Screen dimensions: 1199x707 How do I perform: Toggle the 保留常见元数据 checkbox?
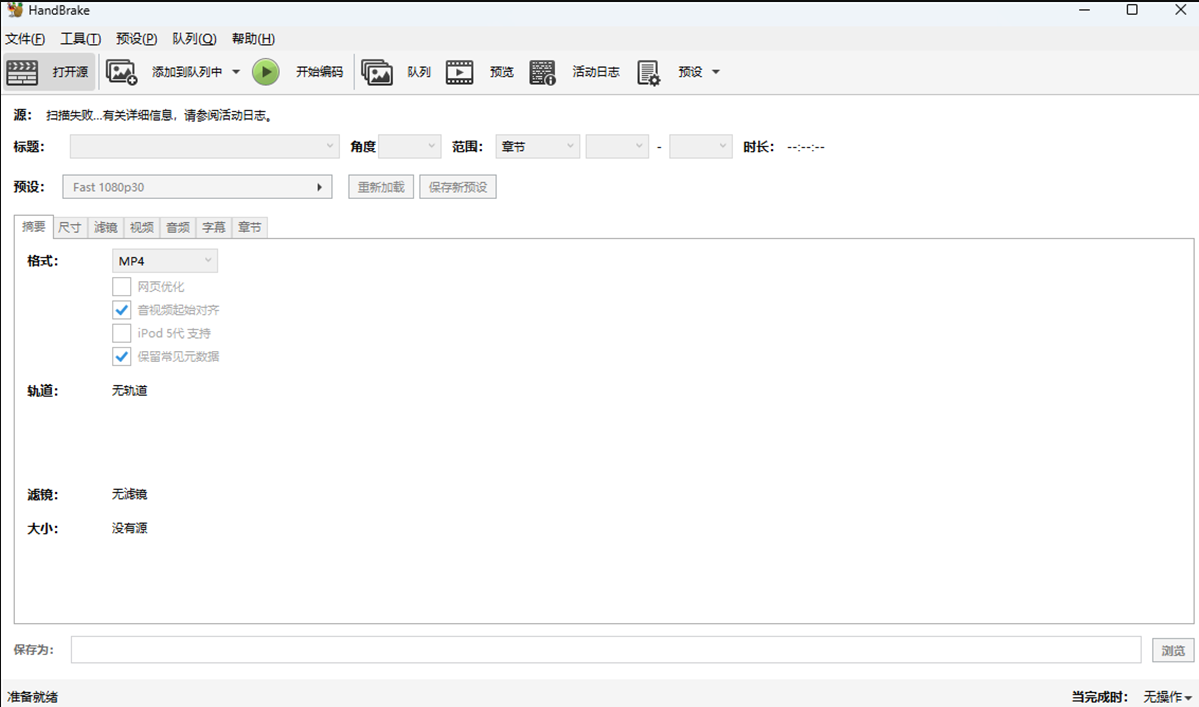[122, 357]
